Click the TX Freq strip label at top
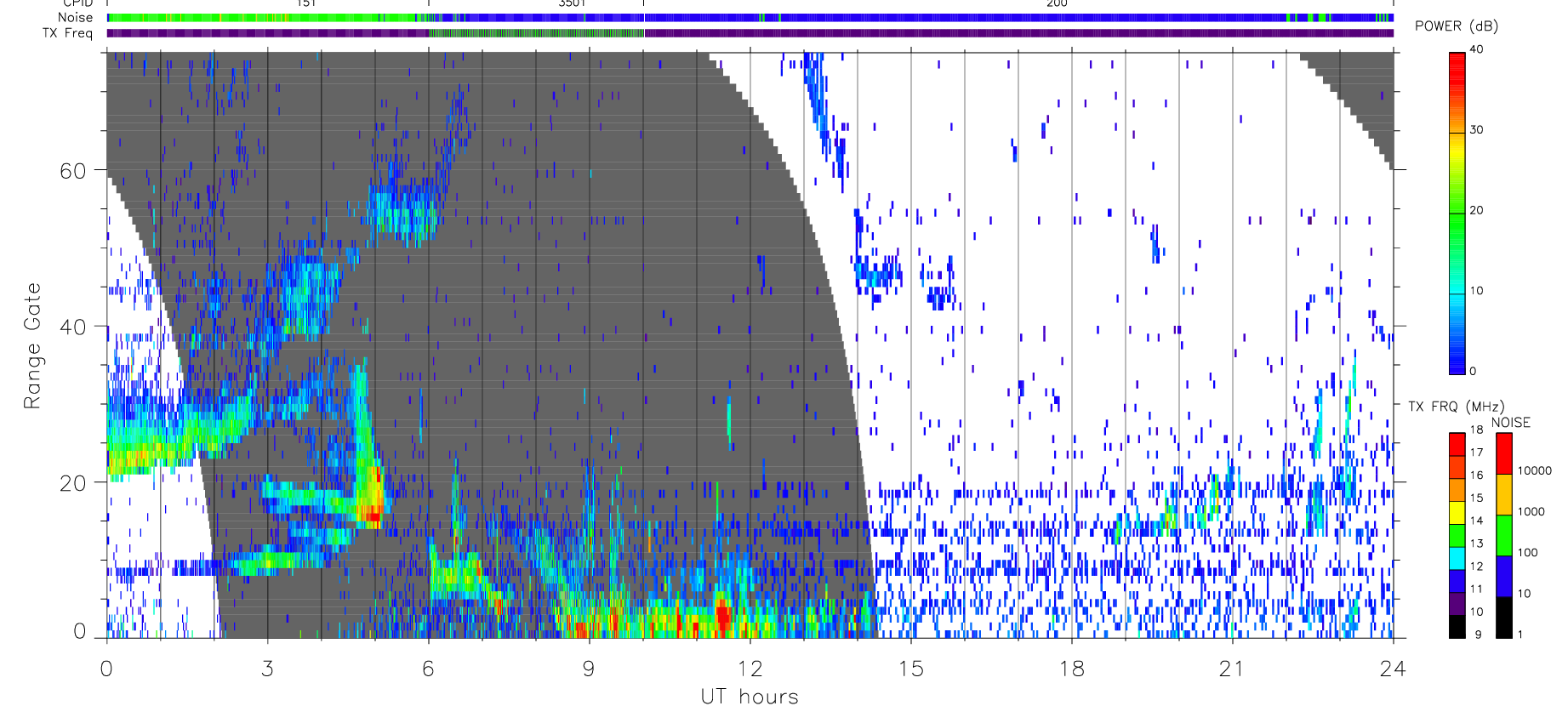 [67, 33]
